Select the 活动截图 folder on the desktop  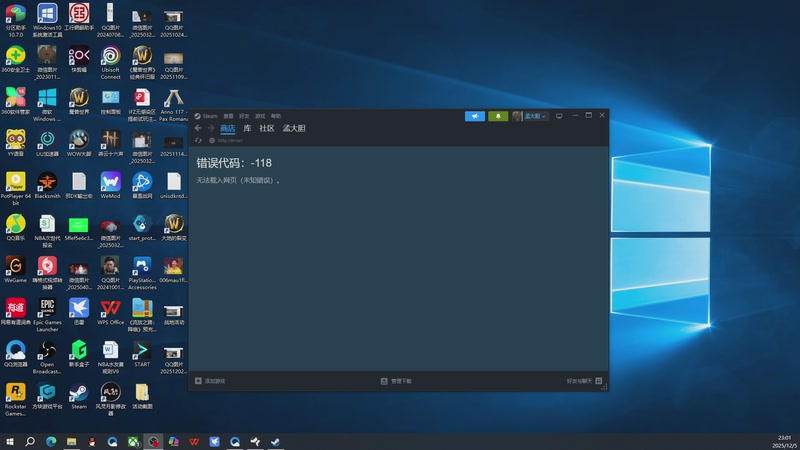tap(142, 396)
